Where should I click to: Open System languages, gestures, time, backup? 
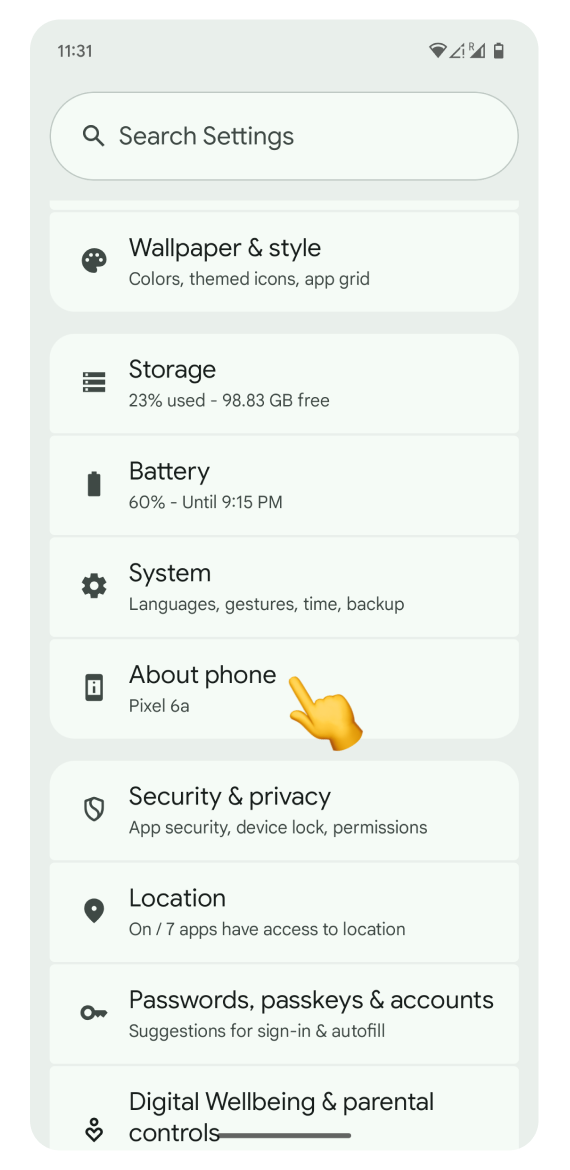pos(284,586)
